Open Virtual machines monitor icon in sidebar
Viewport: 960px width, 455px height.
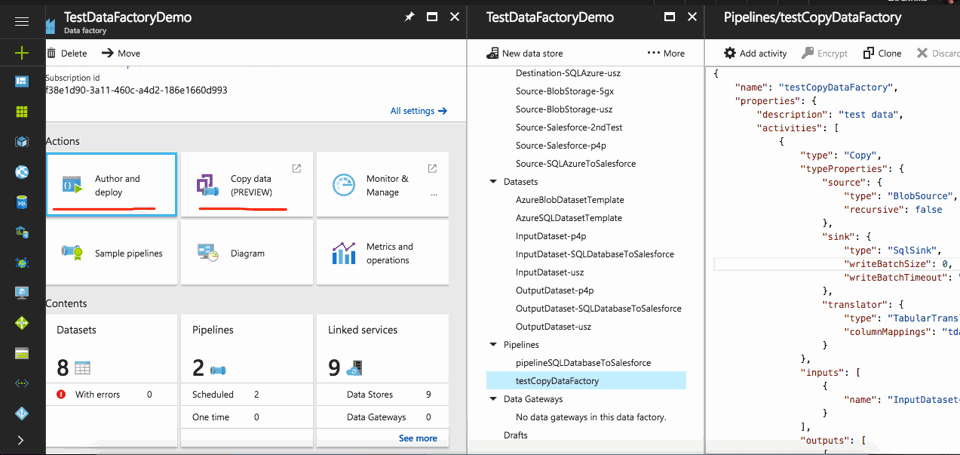point(22,293)
